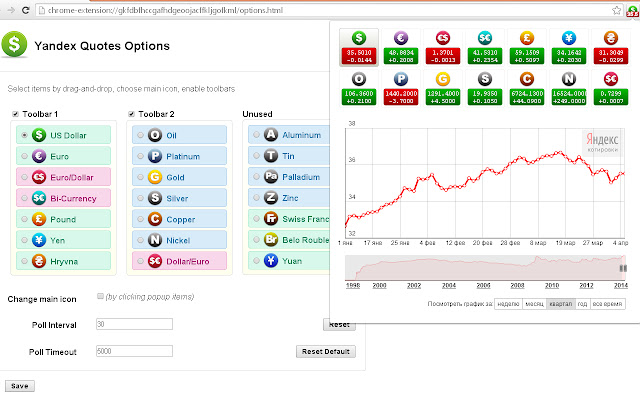Switch chart range to месяц (month)
This screenshot has height=400, width=640.
[x=534, y=304]
